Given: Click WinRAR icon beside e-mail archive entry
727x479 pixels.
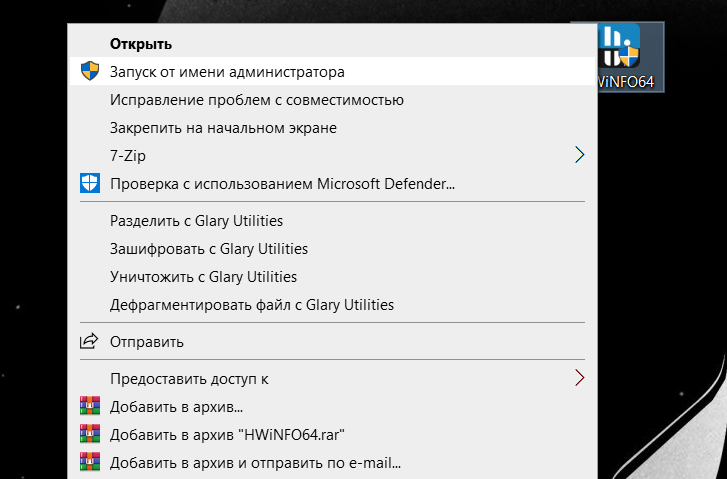Looking at the screenshot, I should 90,462.
